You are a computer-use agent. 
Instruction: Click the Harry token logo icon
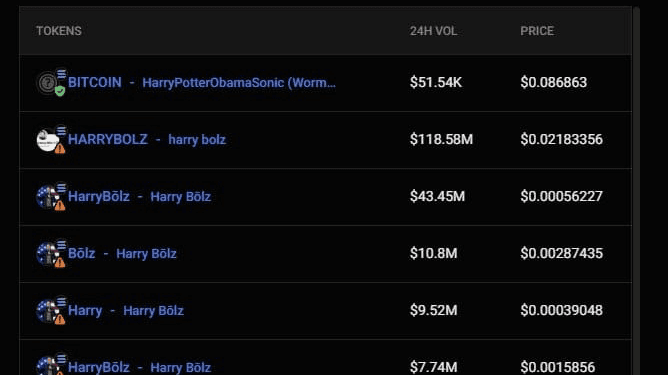tap(47, 311)
